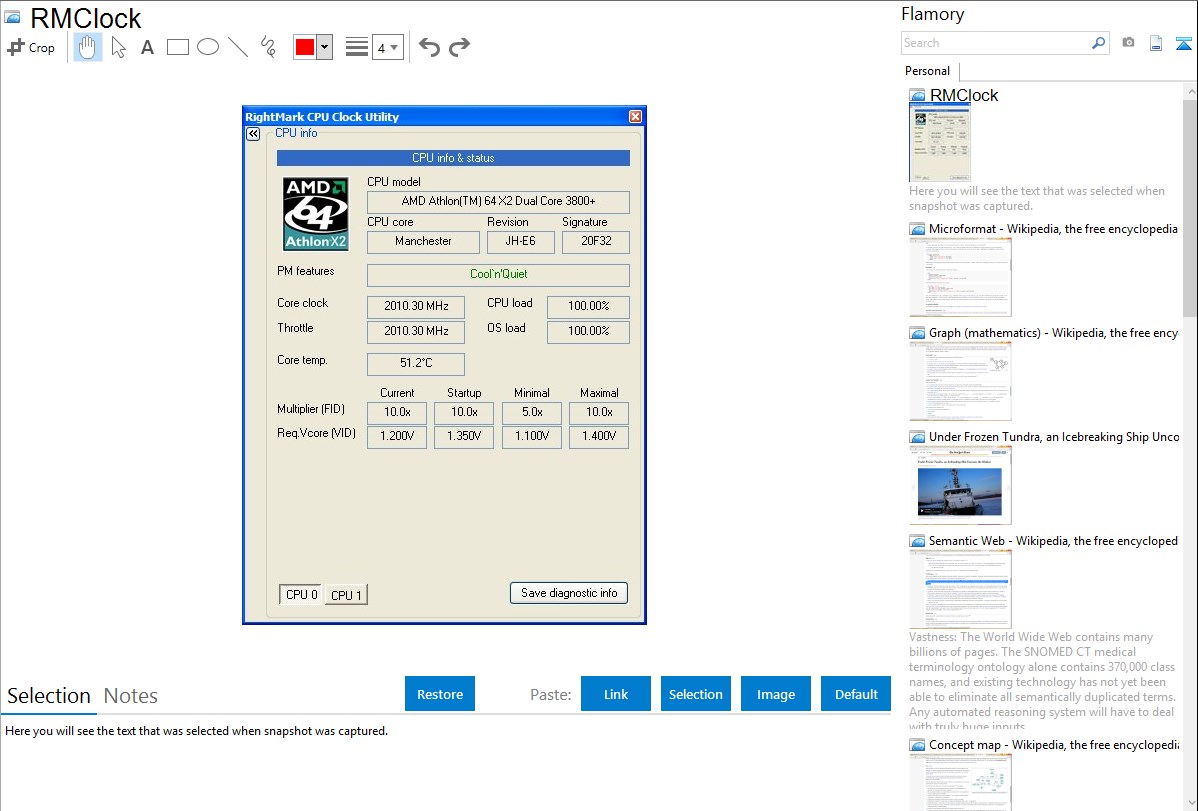Close the RightMark CPU Clock Utility window
This screenshot has width=1198, height=811.
point(636,116)
